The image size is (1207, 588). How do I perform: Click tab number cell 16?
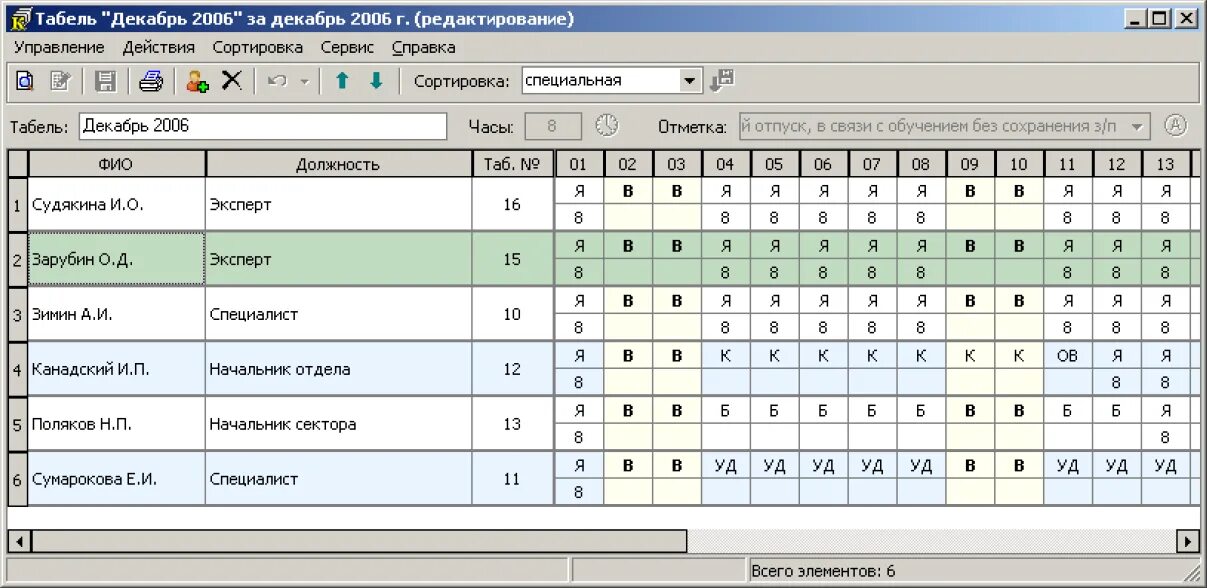coord(512,205)
